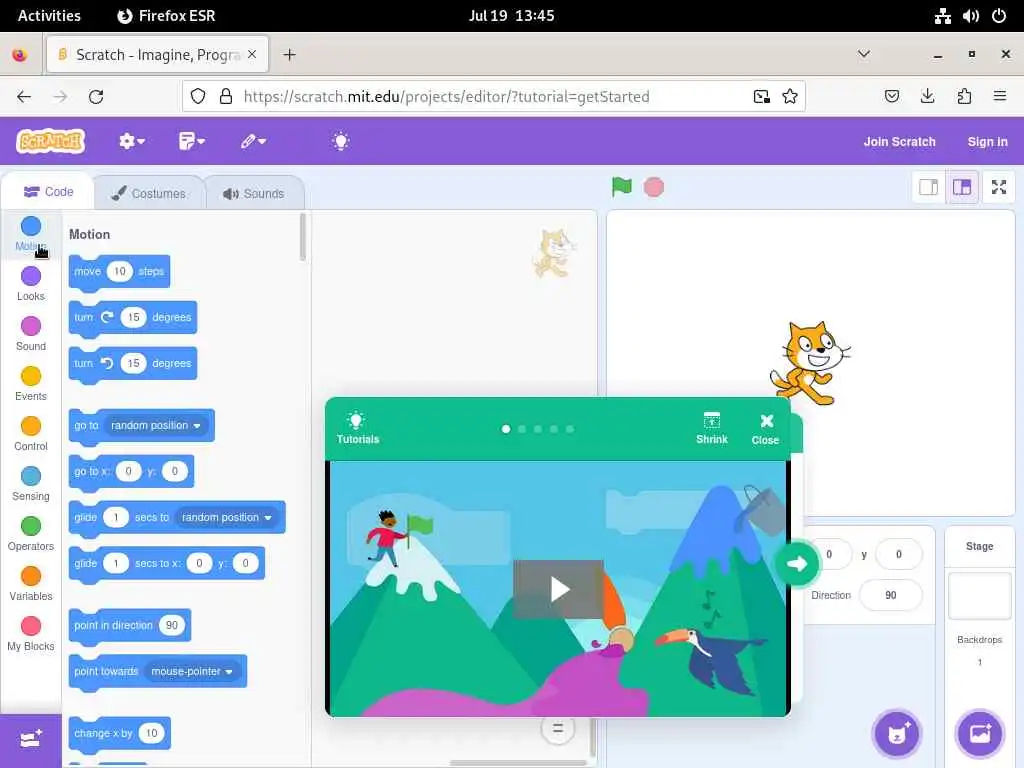Open system volume indicator

pyautogui.click(x=970, y=16)
